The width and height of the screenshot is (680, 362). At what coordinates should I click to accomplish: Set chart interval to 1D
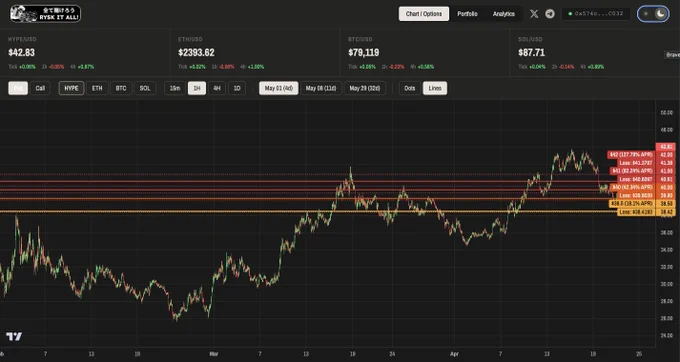(x=237, y=88)
